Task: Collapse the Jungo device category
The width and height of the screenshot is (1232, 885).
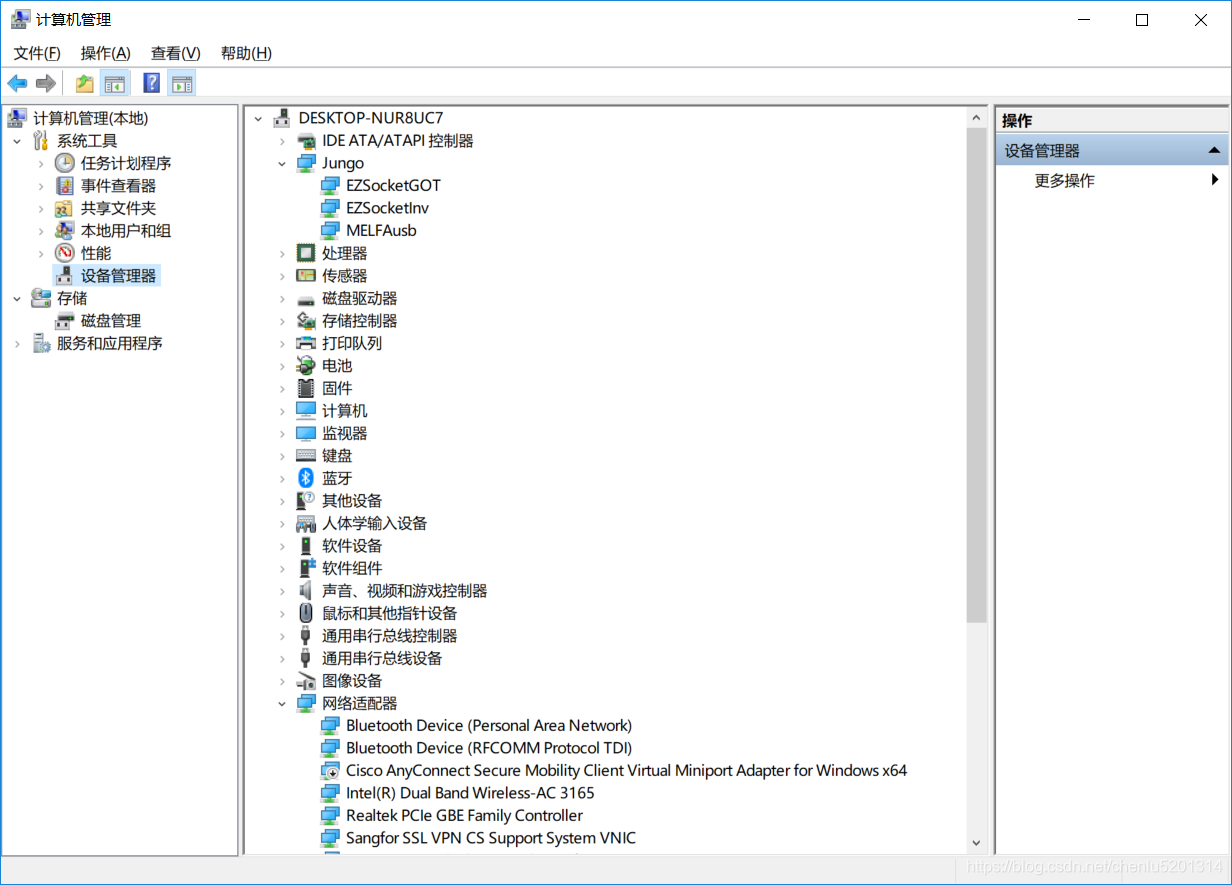Action: (x=283, y=163)
